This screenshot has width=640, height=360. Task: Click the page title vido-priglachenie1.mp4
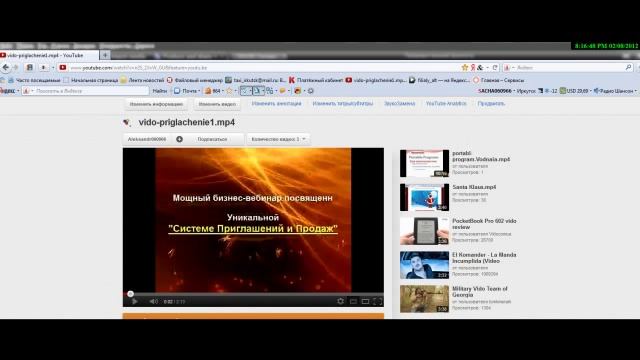pos(187,122)
